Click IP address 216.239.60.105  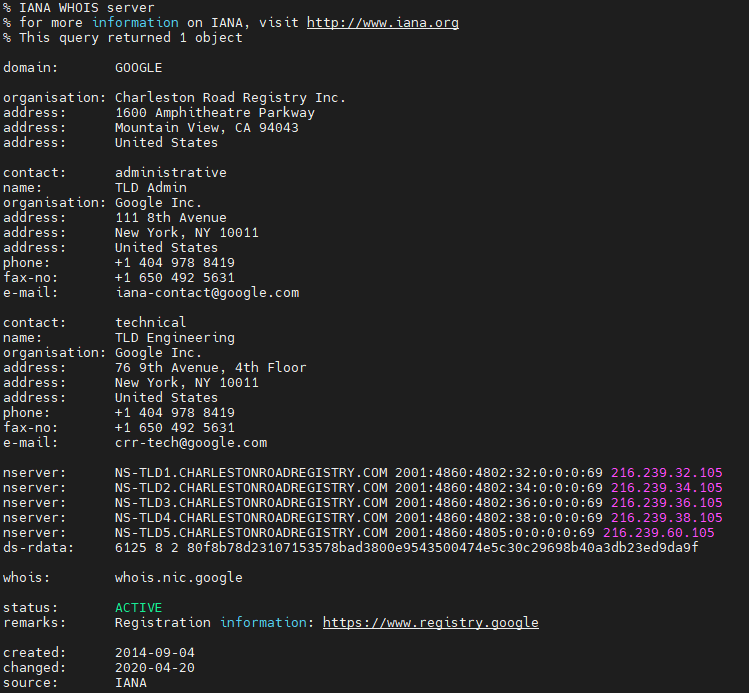pyautogui.click(x=659, y=533)
